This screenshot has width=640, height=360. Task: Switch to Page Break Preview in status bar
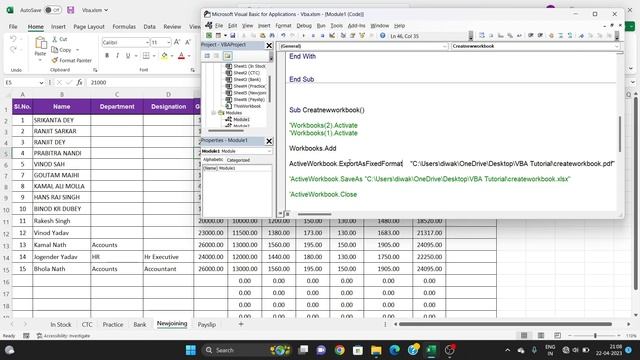(558, 336)
